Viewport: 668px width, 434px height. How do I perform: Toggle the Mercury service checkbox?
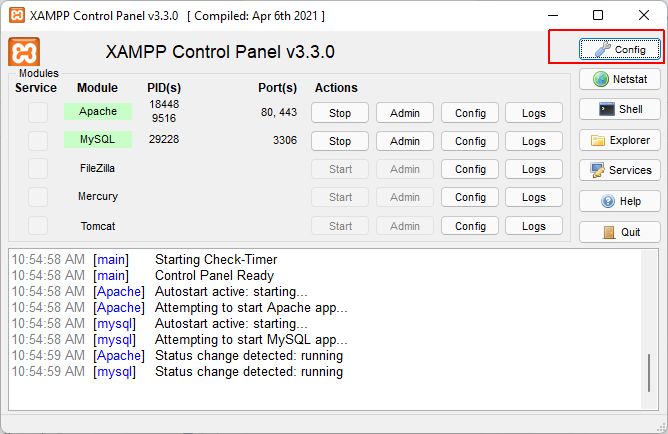click(38, 197)
